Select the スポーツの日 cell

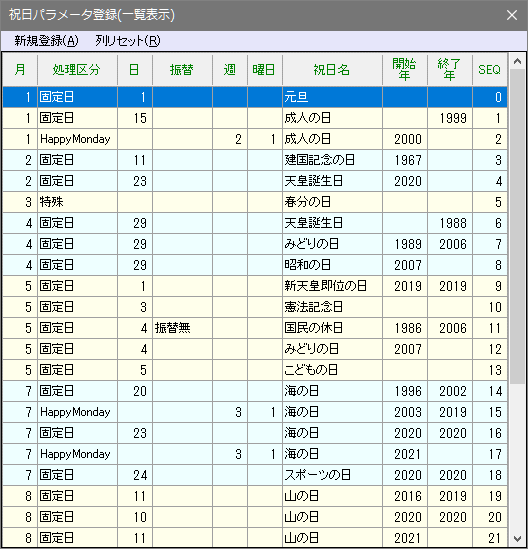(x=332, y=475)
